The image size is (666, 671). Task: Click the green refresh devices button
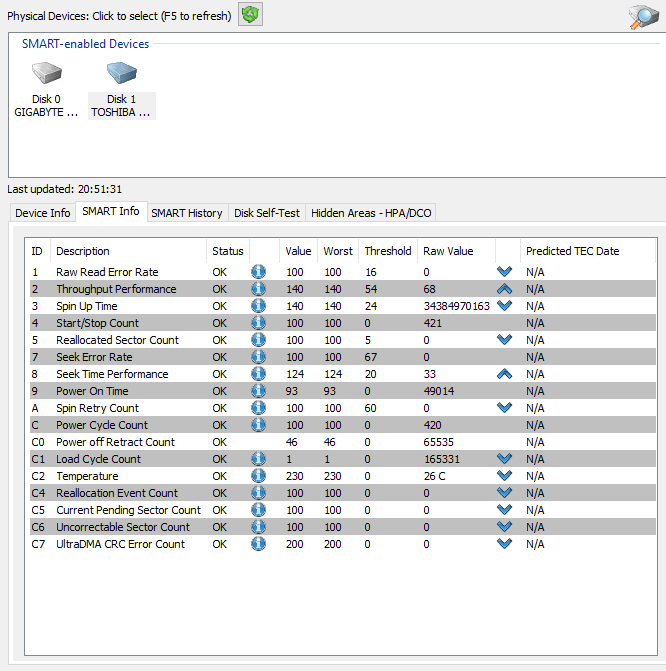tap(250, 14)
